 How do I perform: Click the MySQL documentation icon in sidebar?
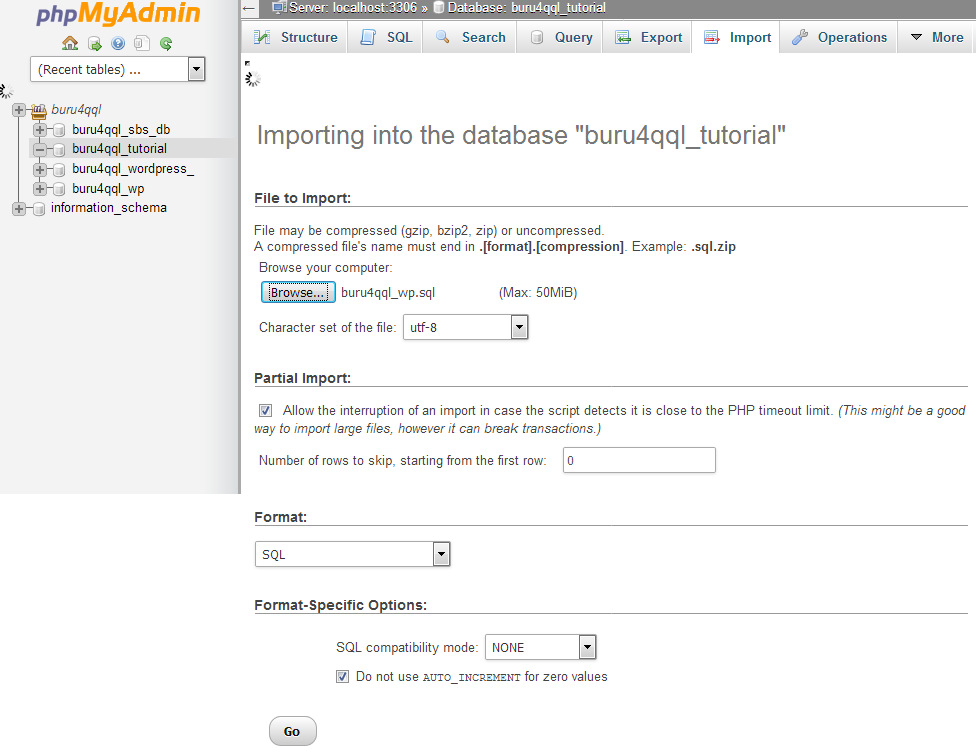[x=141, y=44]
